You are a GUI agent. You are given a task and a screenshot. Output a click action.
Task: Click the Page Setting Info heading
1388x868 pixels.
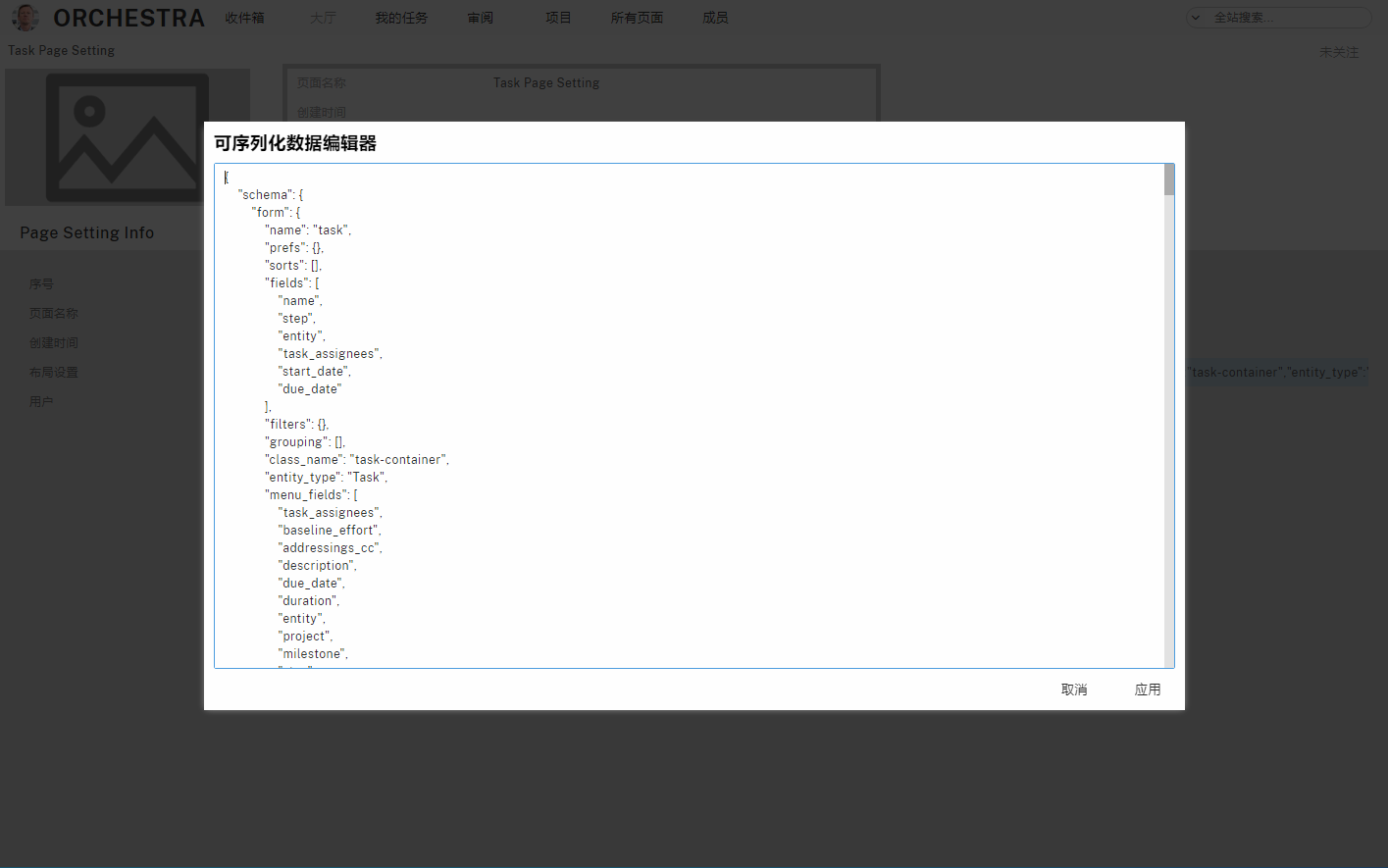click(87, 232)
